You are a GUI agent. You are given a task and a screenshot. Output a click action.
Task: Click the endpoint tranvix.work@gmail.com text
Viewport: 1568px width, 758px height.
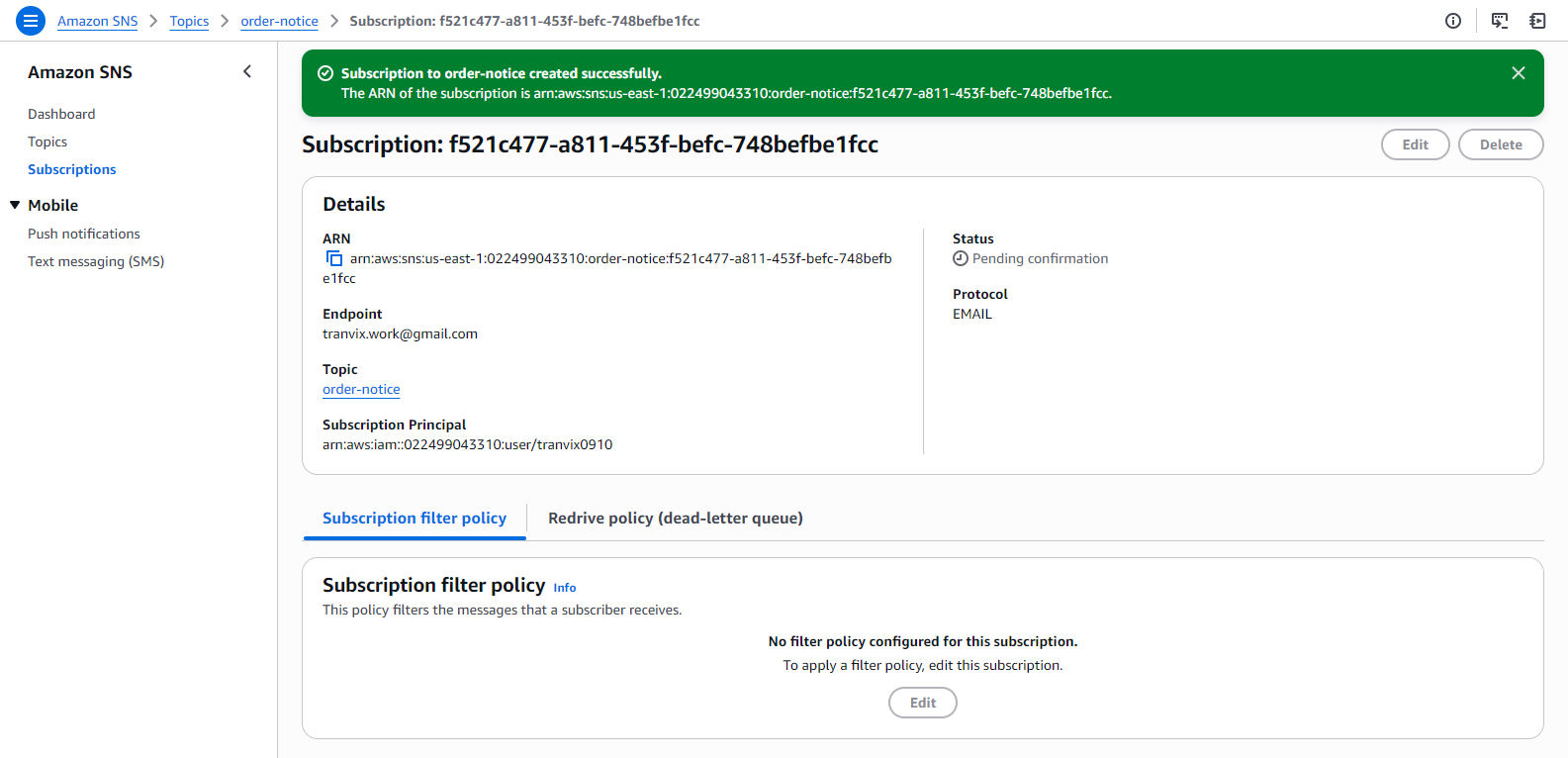(400, 333)
